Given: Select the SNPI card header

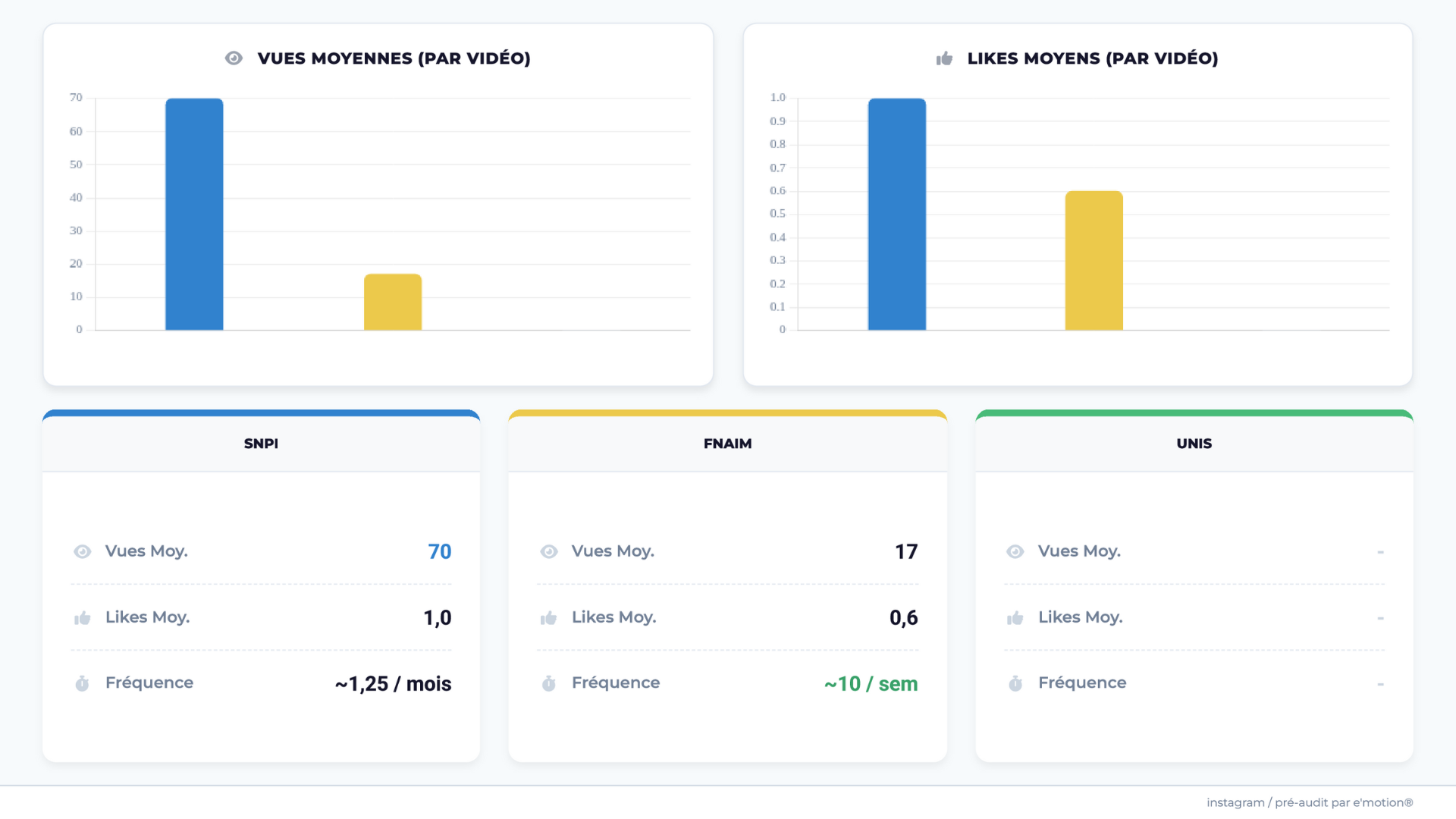Looking at the screenshot, I should [261, 444].
